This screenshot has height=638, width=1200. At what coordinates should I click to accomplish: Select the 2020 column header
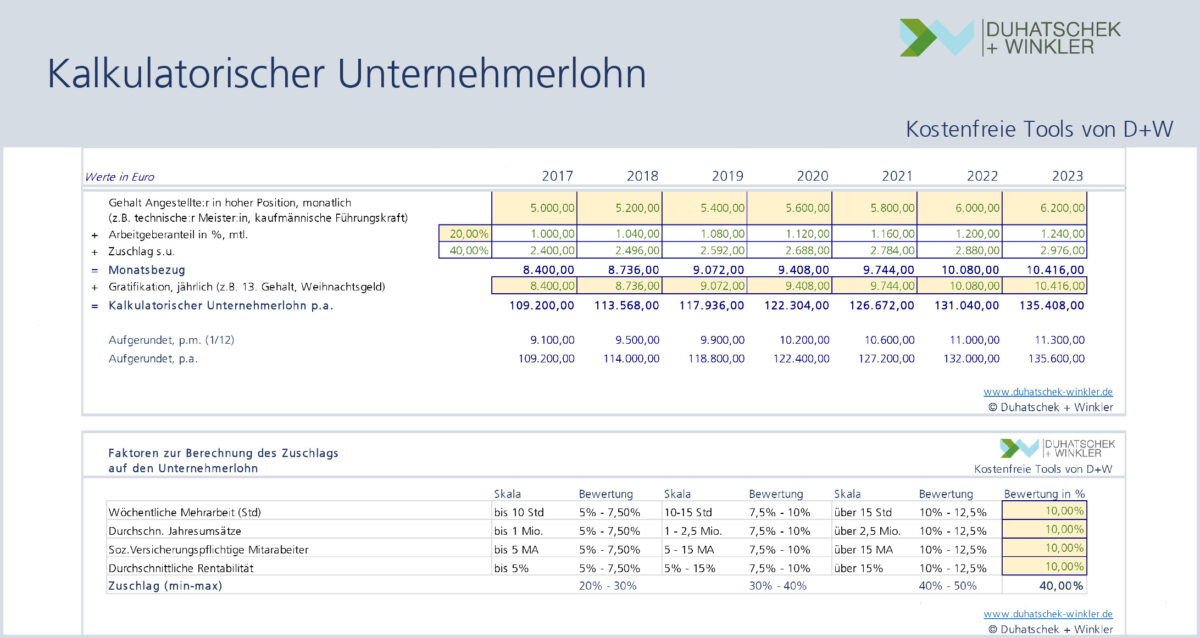tap(813, 175)
